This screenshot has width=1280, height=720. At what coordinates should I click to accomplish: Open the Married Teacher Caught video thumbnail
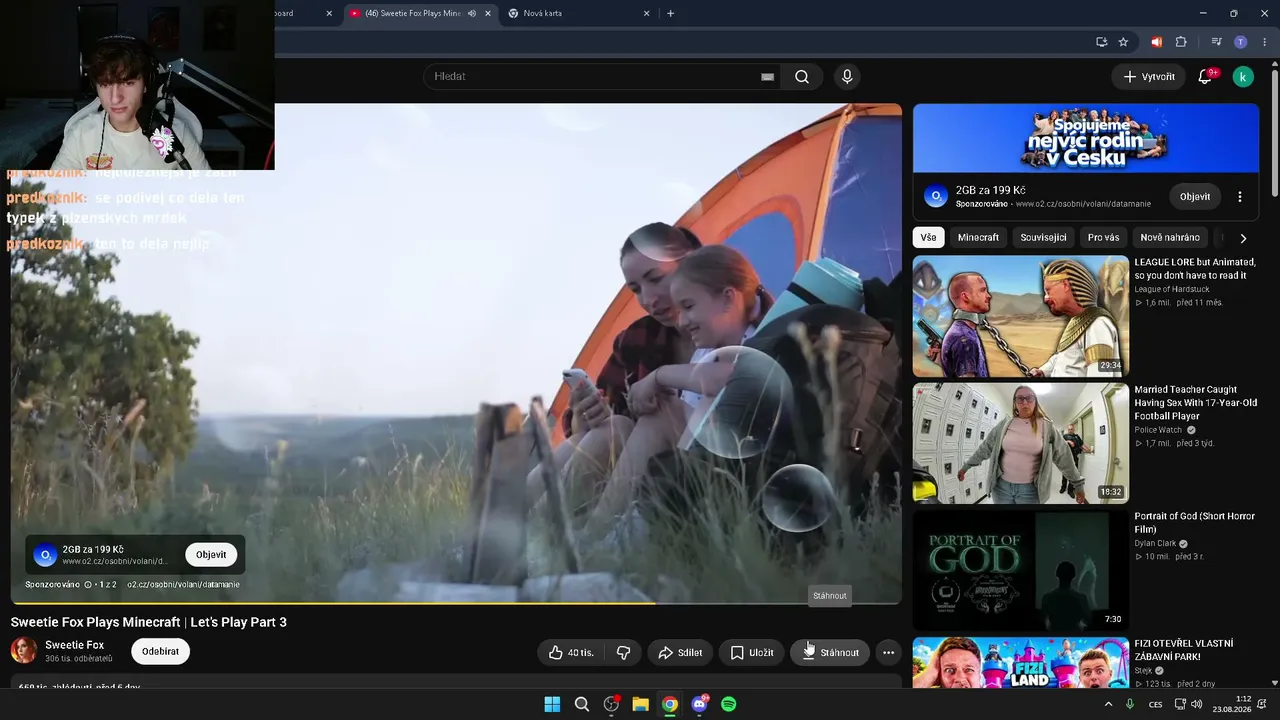(x=1021, y=443)
